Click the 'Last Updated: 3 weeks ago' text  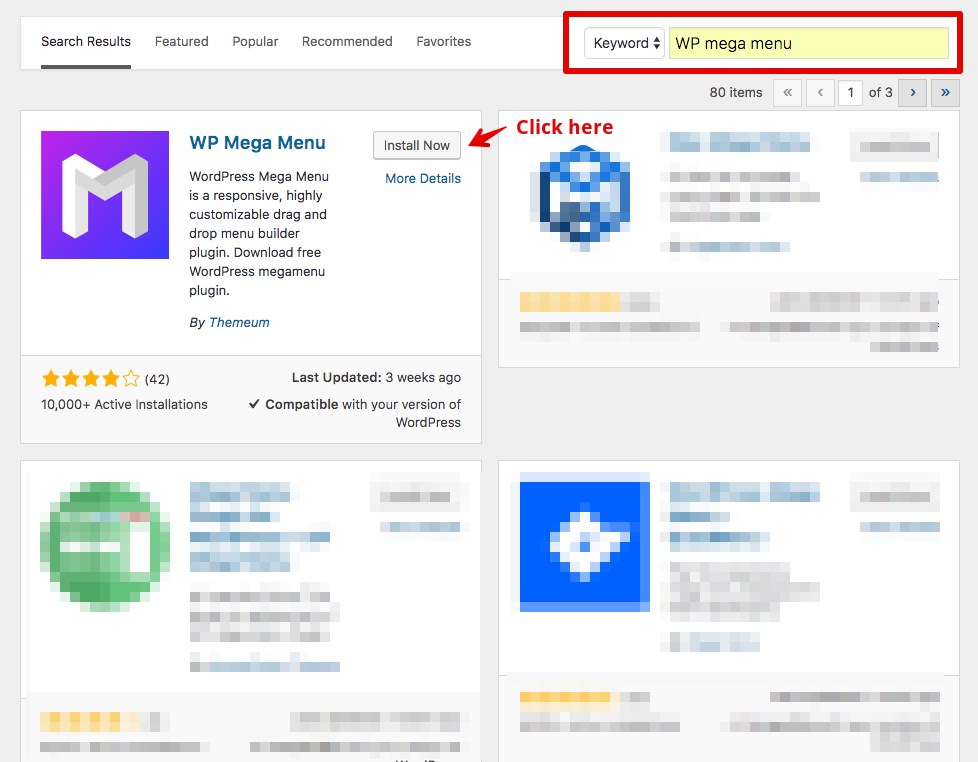point(376,377)
